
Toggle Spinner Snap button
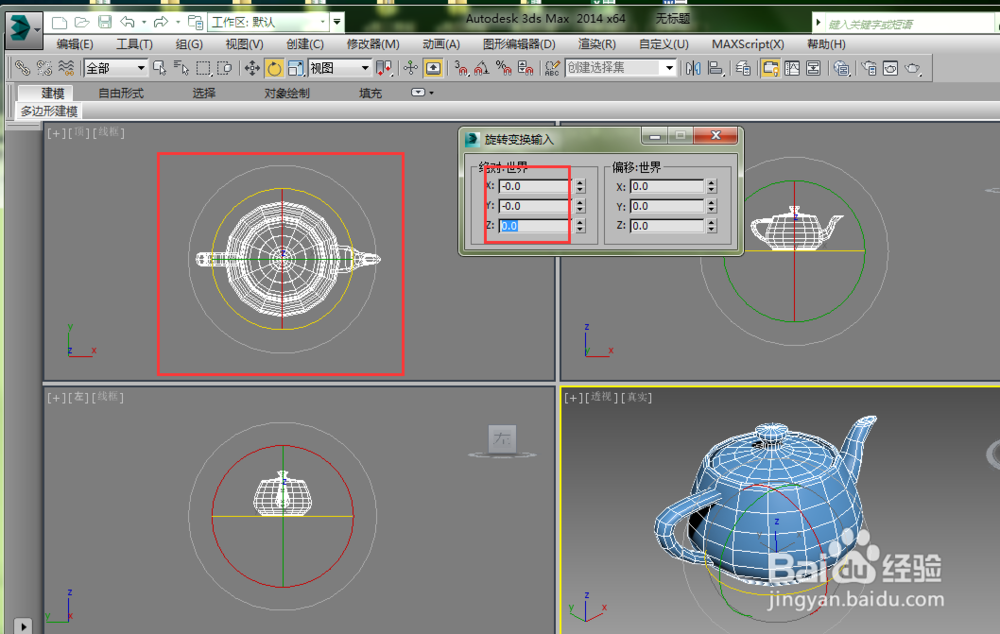pos(526,68)
